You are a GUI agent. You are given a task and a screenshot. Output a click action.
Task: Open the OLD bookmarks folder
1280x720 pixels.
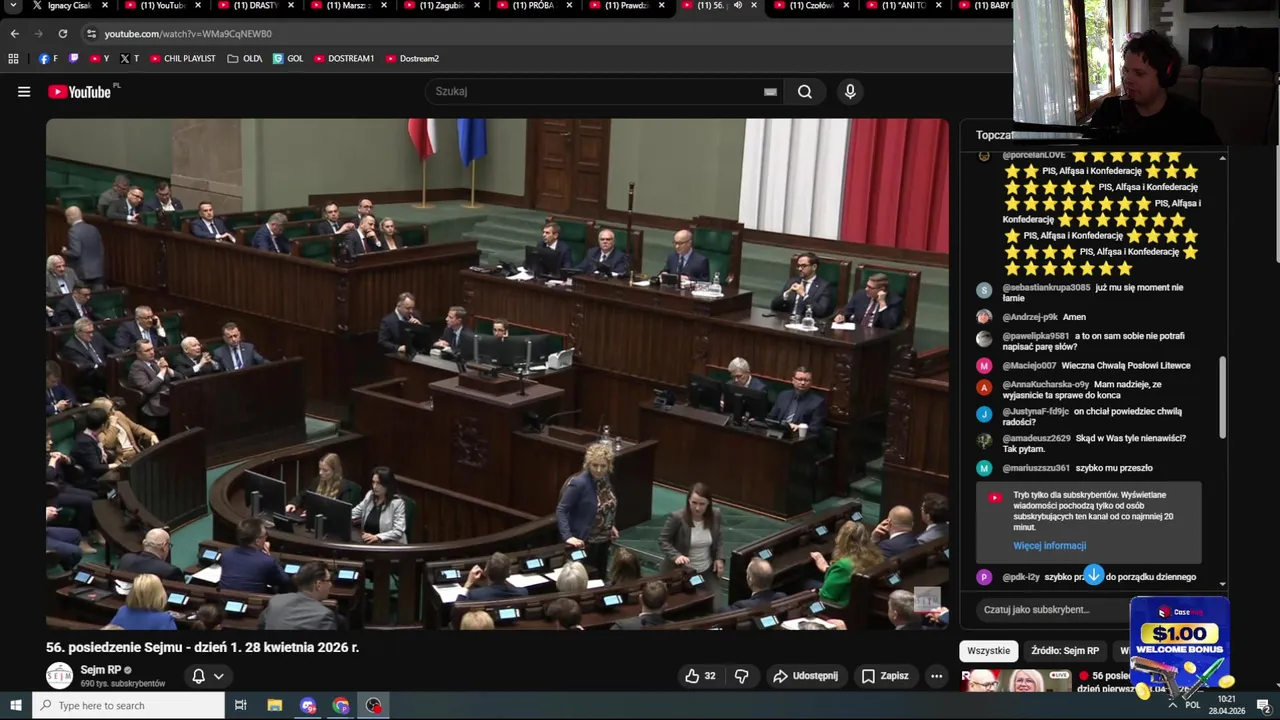(x=245, y=58)
